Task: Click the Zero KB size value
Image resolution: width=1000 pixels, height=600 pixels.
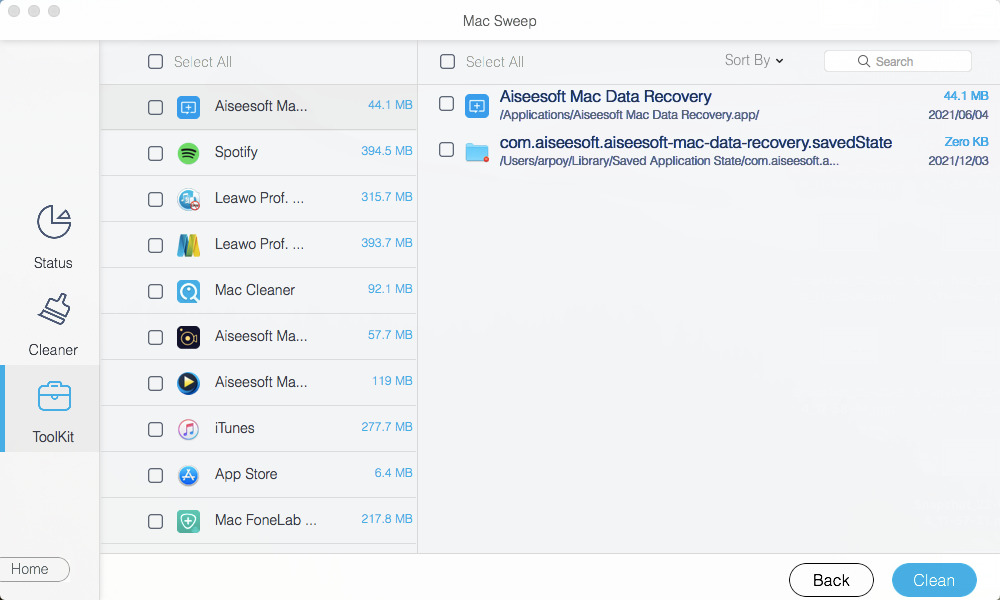Action: pyautogui.click(x=966, y=142)
